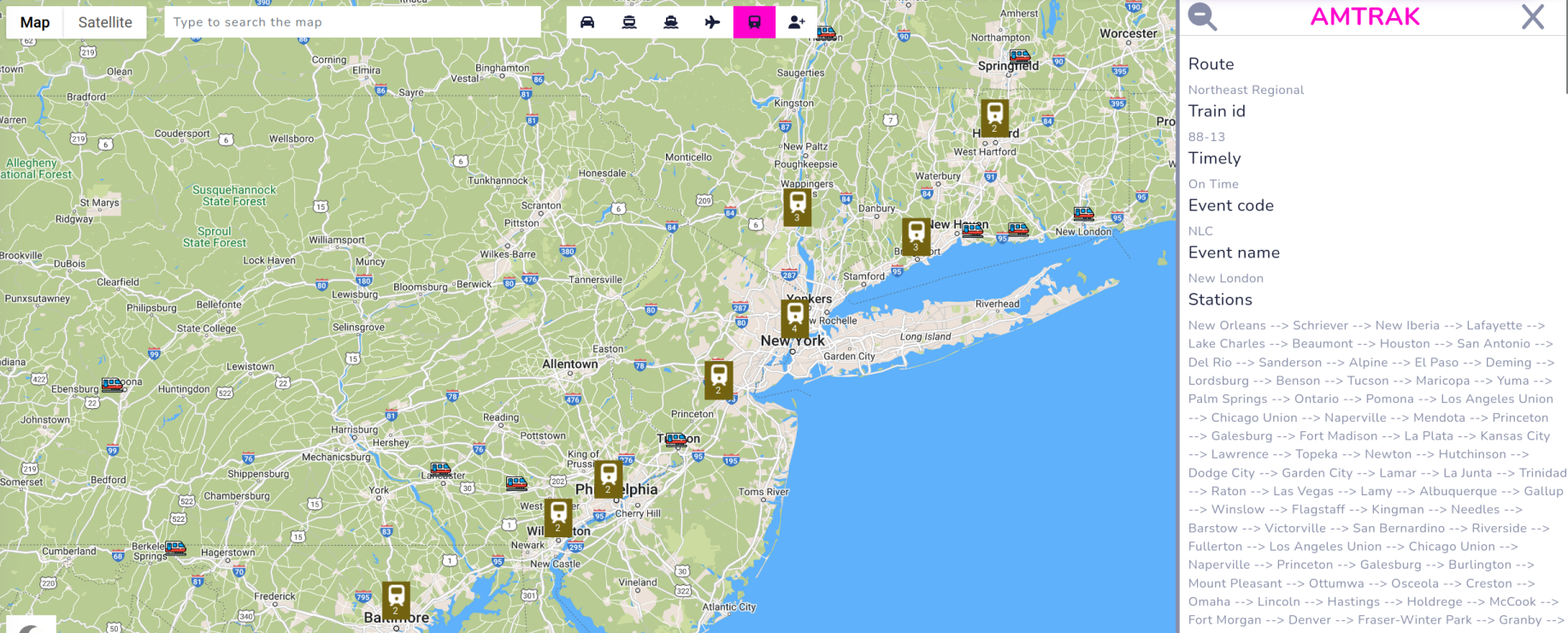Image resolution: width=1568 pixels, height=633 pixels.
Task: Click the 'Atlantic City' label on the map
Action: [728, 607]
